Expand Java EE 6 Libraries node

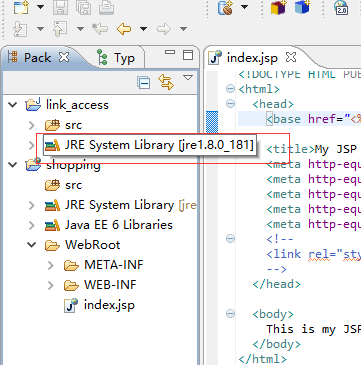pos(32,225)
